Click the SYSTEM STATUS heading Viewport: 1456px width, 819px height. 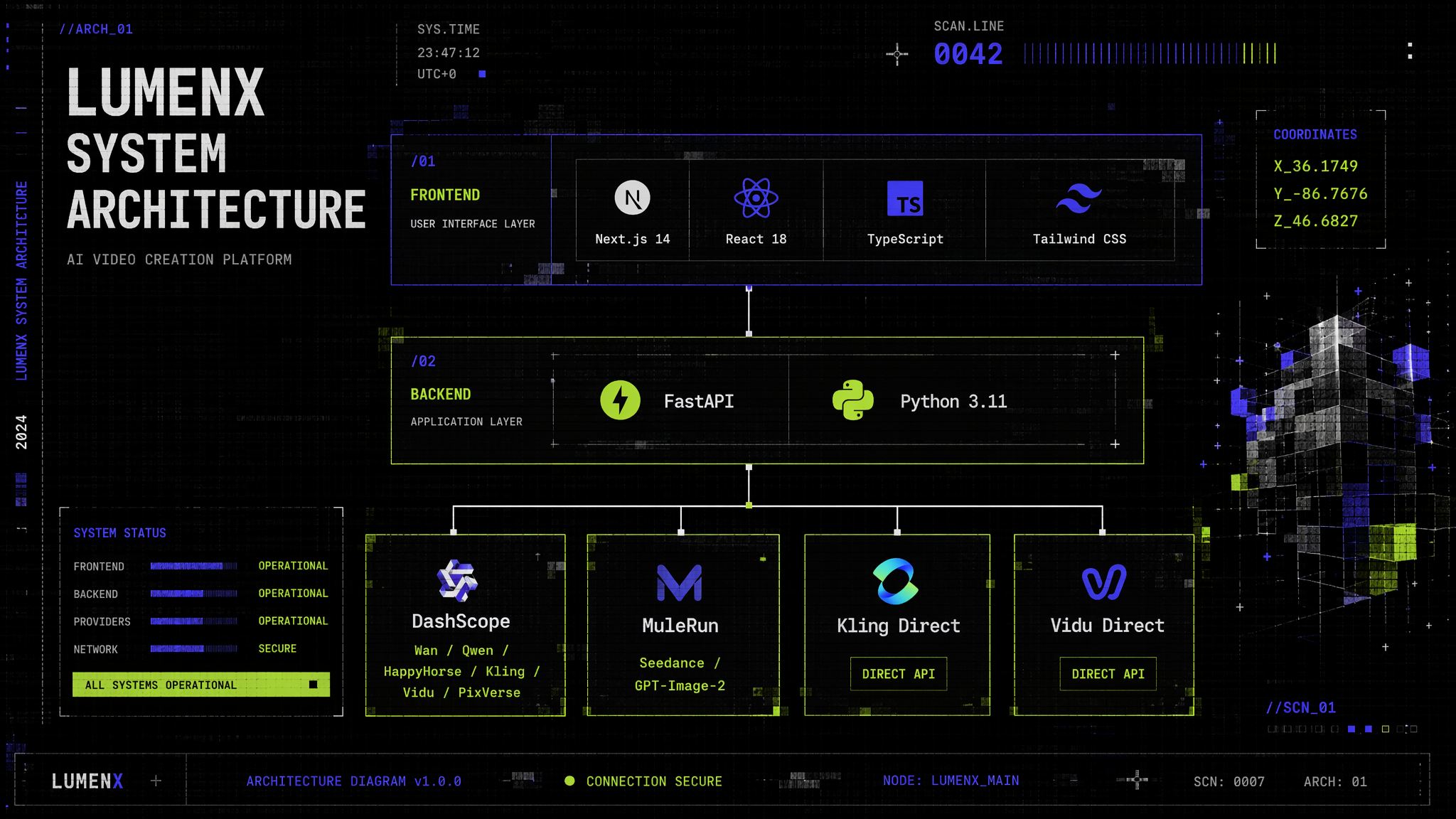pyautogui.click(x=119, y=533)
